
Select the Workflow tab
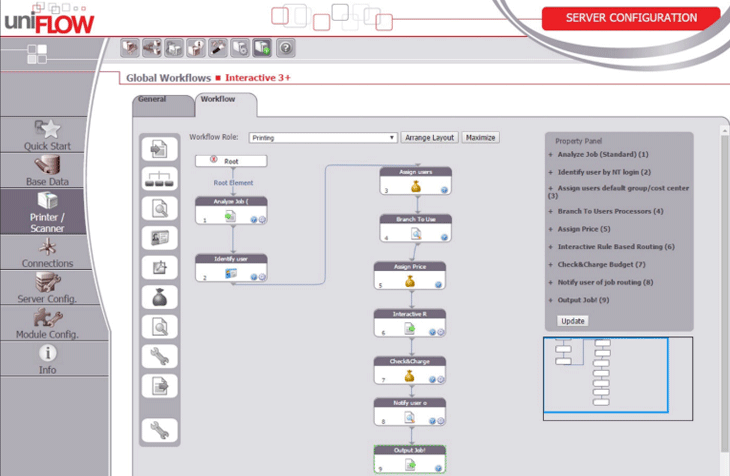click(x=218, y=99)
